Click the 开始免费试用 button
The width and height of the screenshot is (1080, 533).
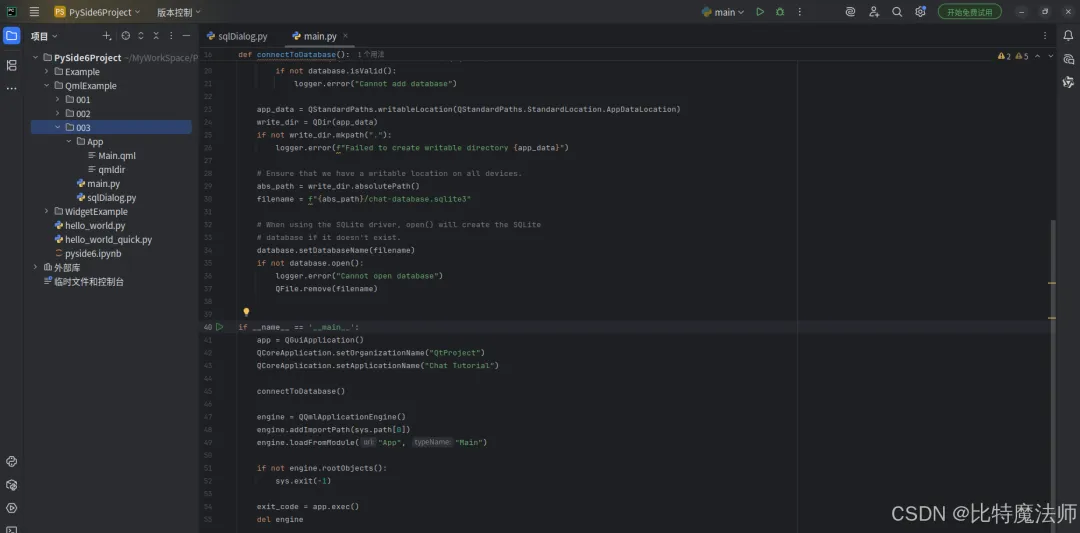point(970,12)
